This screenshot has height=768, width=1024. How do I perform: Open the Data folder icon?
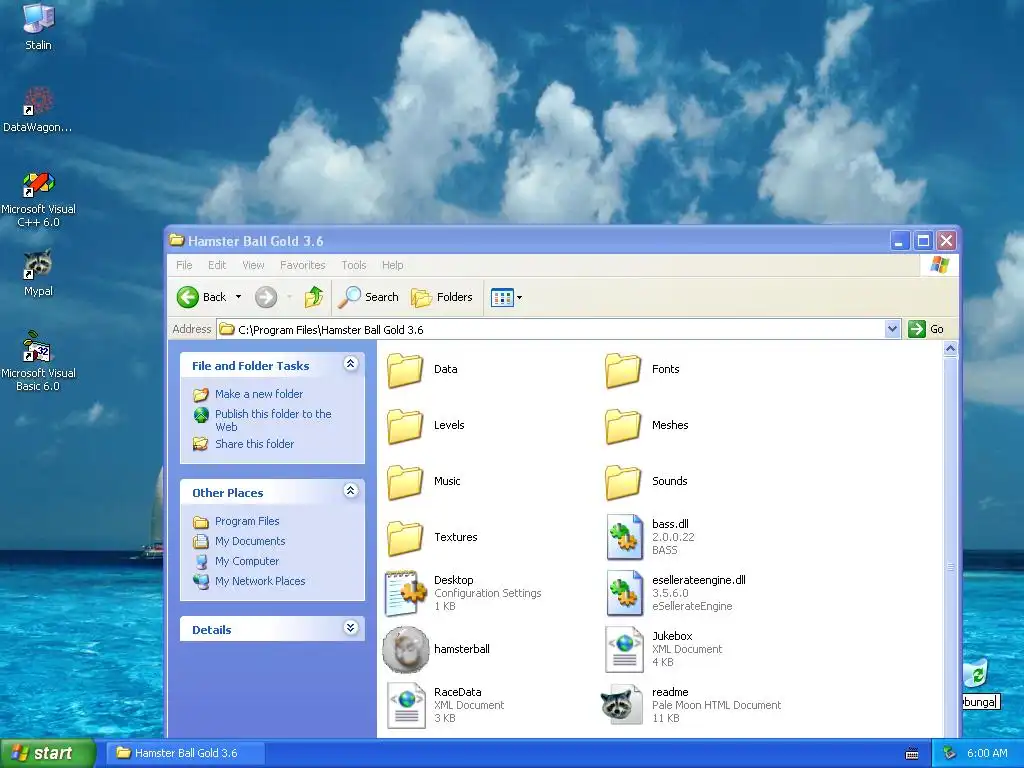pos(405,370)
